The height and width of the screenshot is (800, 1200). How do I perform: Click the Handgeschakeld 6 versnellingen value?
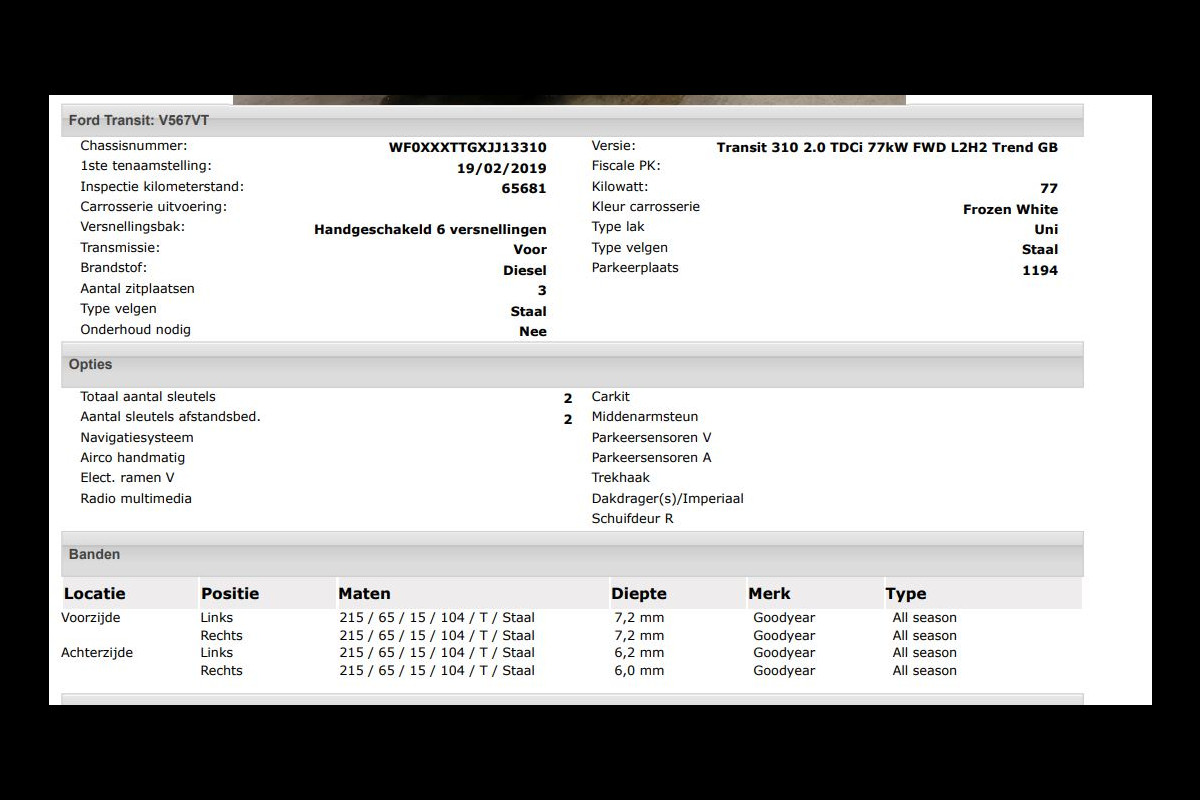point(430,229)
